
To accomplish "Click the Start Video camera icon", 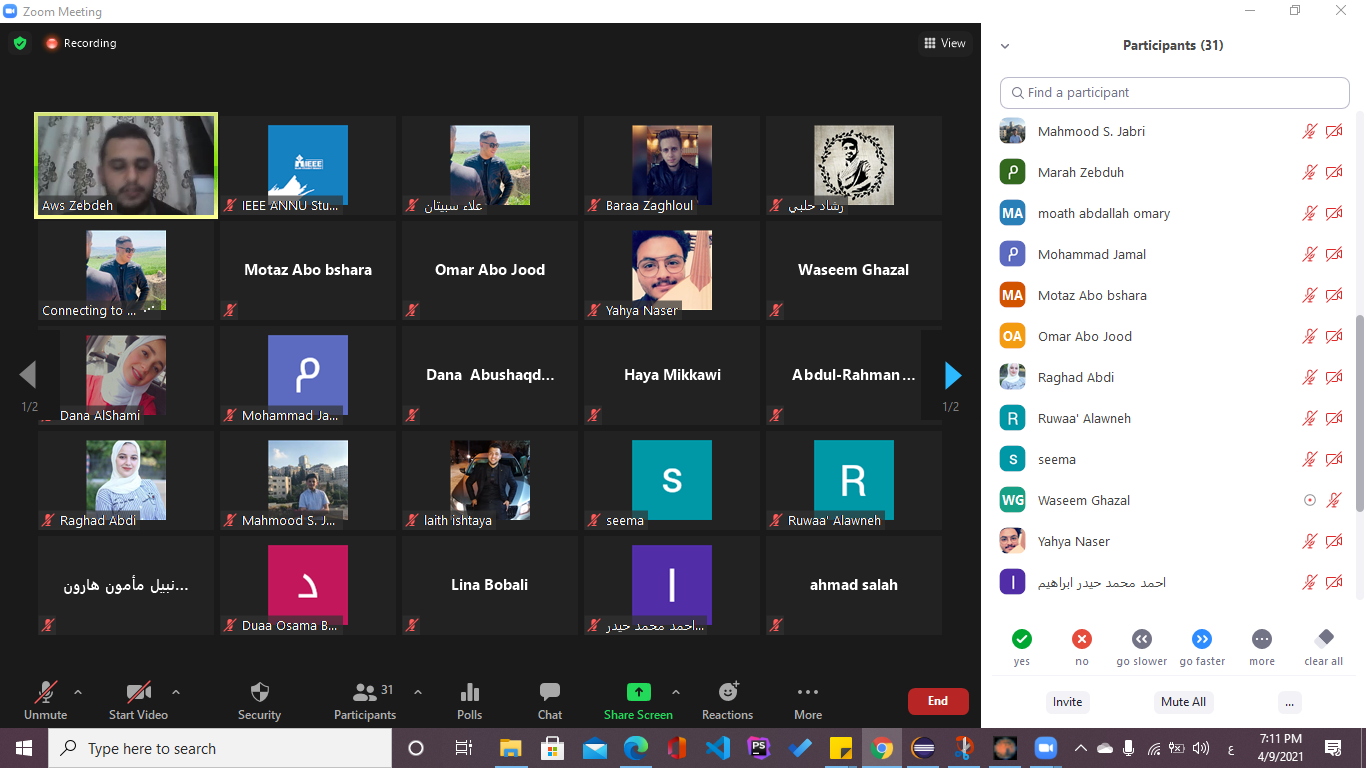I will coord(138,692).
